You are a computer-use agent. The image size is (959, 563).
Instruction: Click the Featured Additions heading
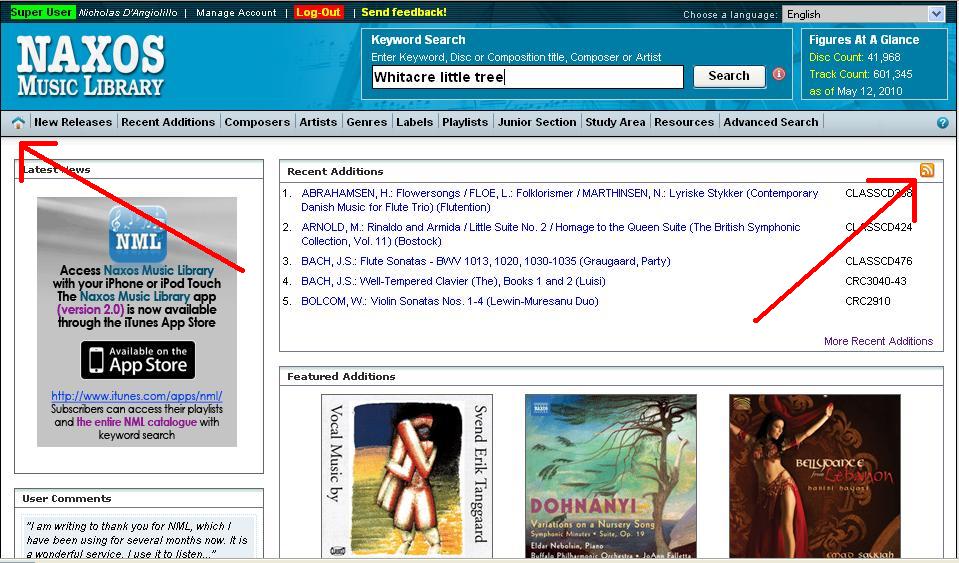[341, 377]
